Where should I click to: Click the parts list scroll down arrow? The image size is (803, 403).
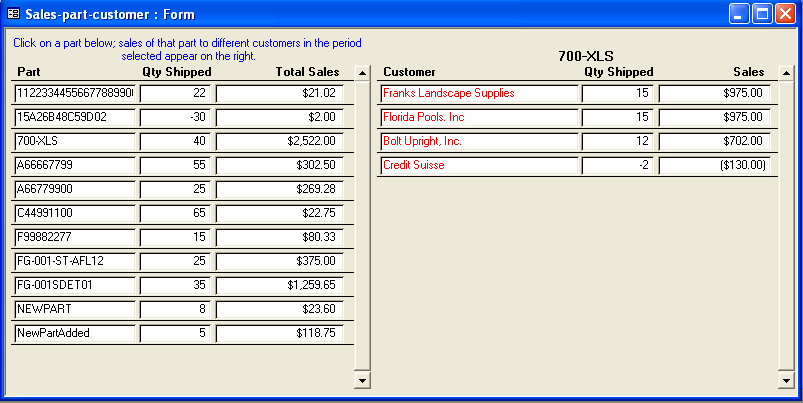pos(362,381)
